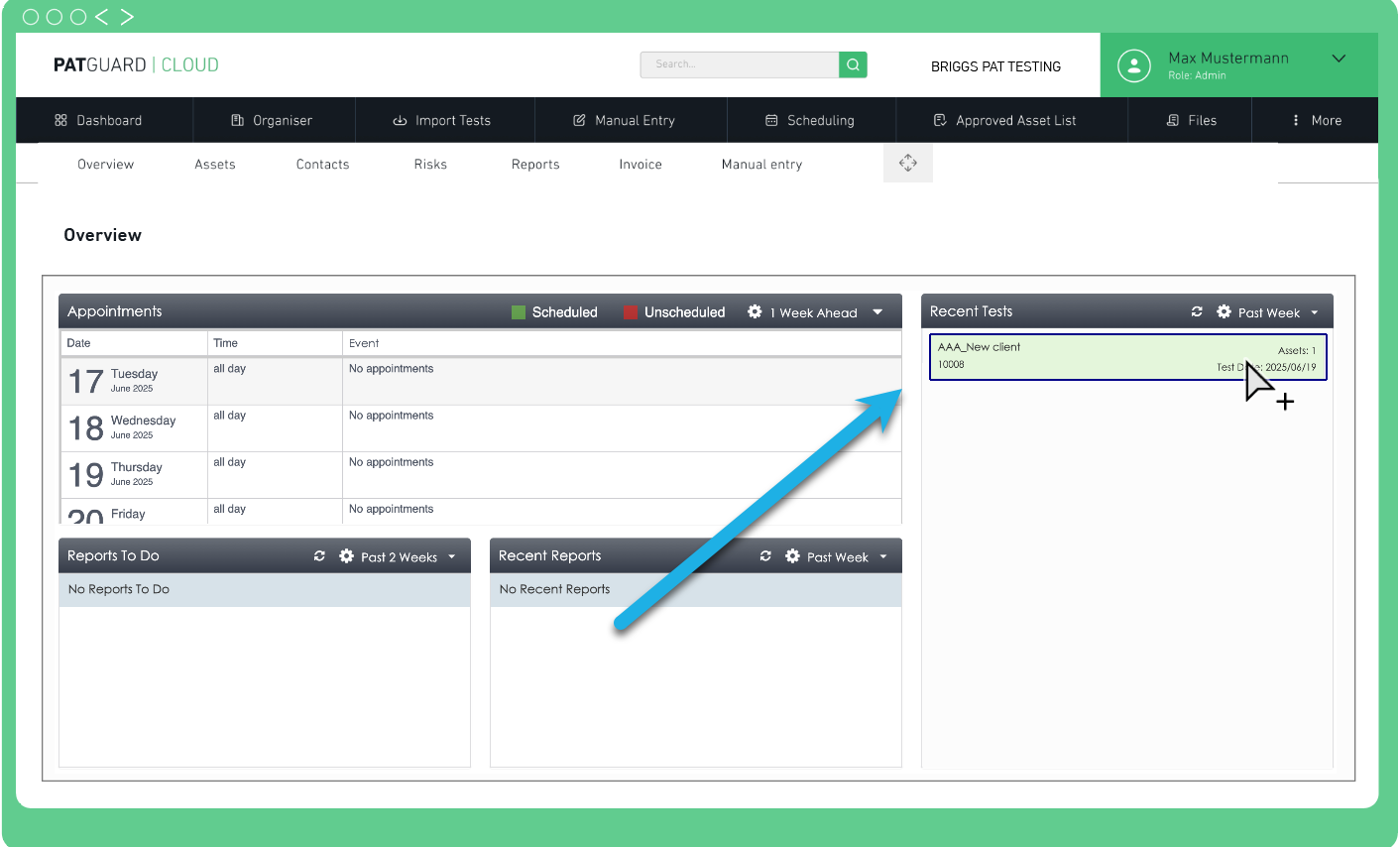Select the Invoice sub-tab
Image resolution: width=1400 pixels, height=847 pixels.
tap(641, 165)
